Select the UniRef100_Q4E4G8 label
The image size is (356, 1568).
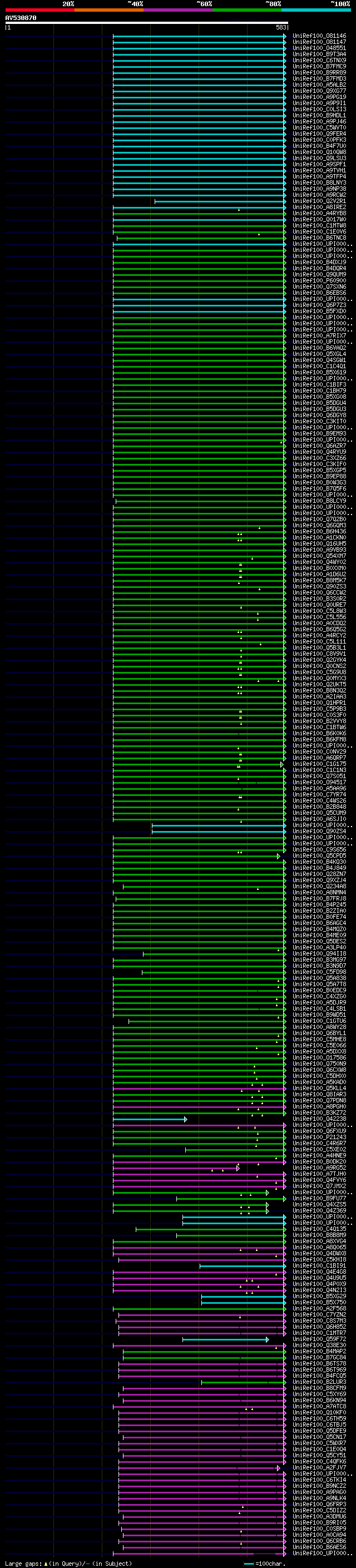pyautogui.click(x=319, y=1272)
